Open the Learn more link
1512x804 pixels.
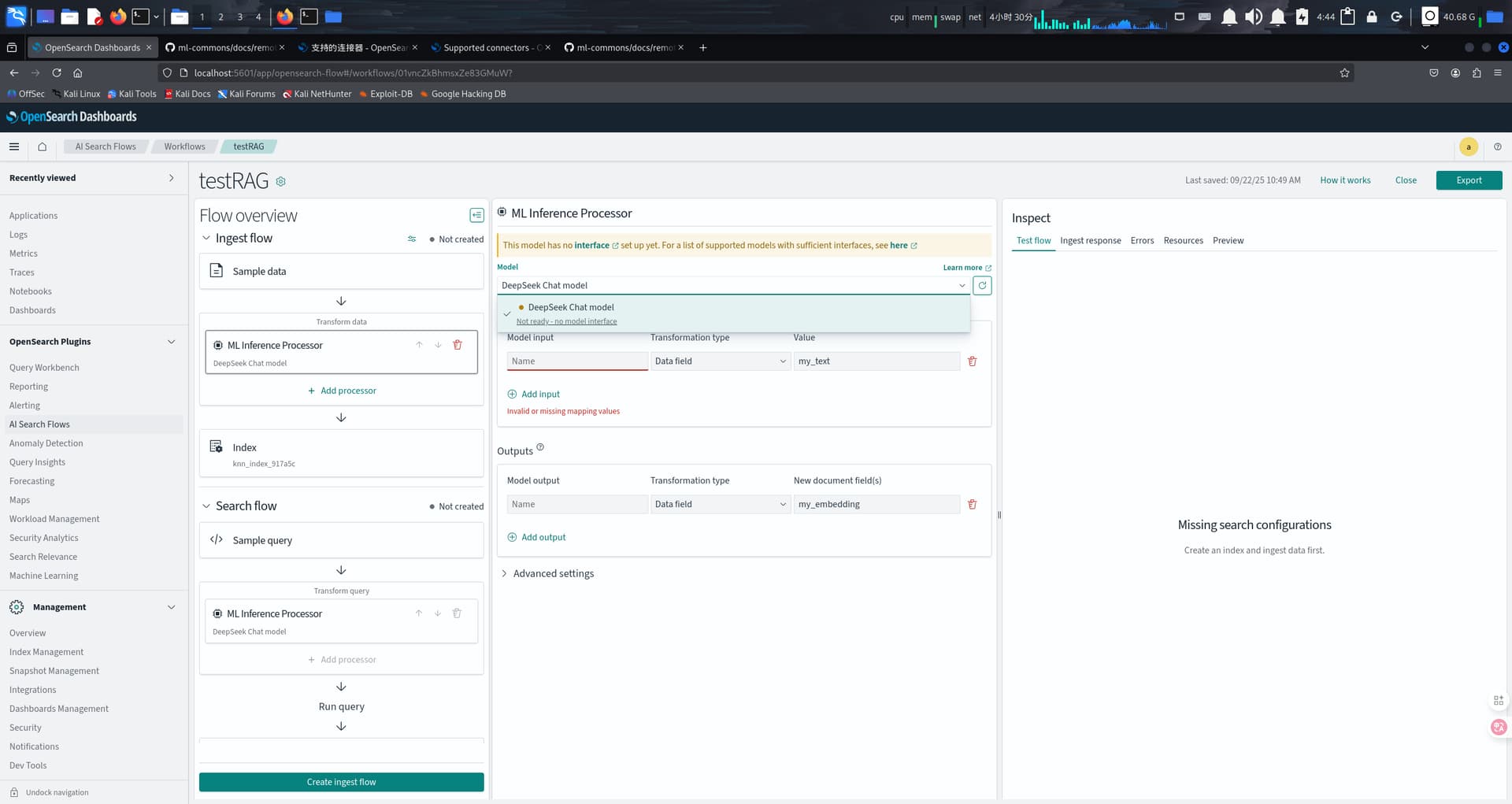[967, 268]
